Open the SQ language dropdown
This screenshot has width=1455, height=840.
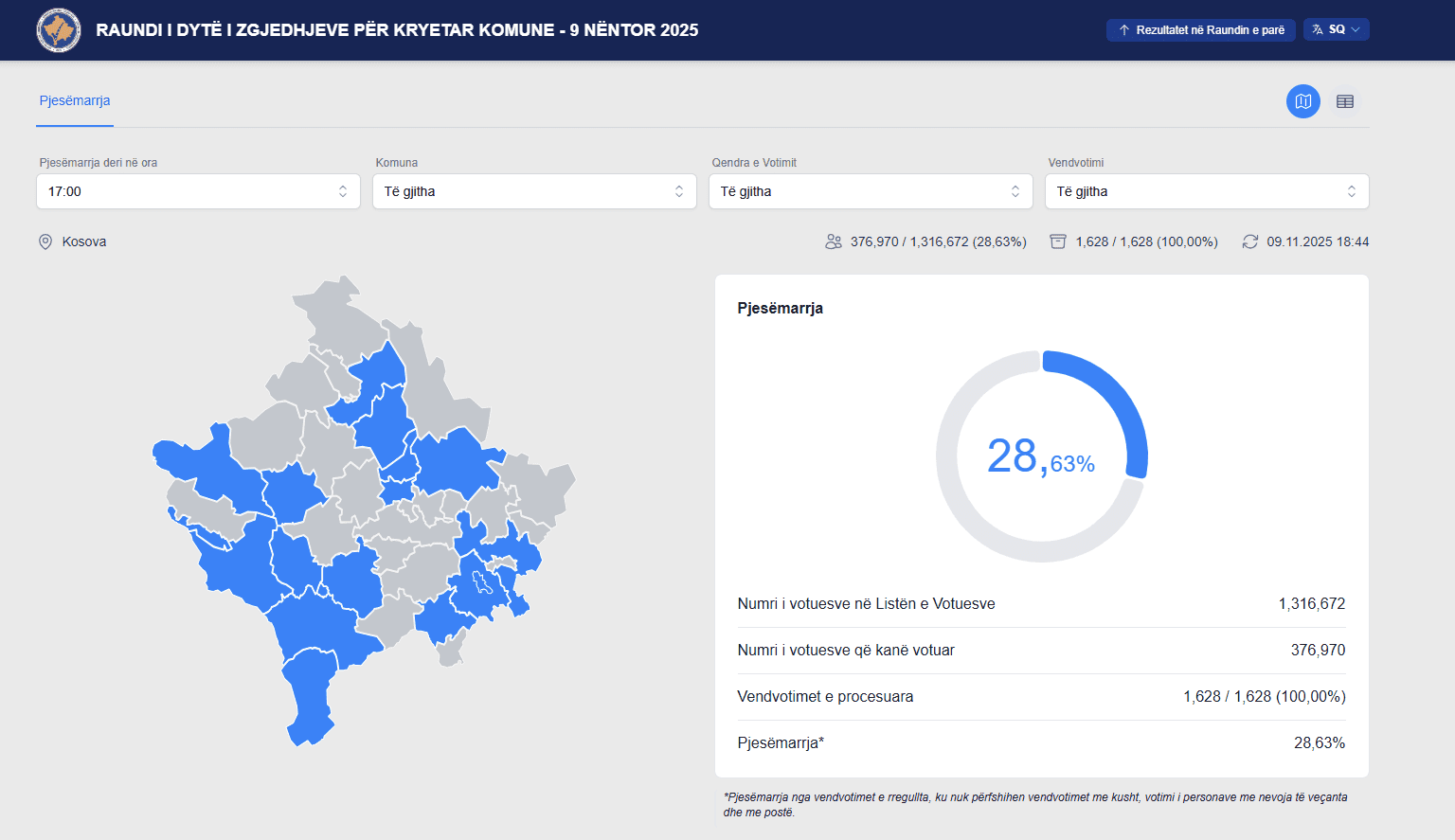click(1337, 29)
